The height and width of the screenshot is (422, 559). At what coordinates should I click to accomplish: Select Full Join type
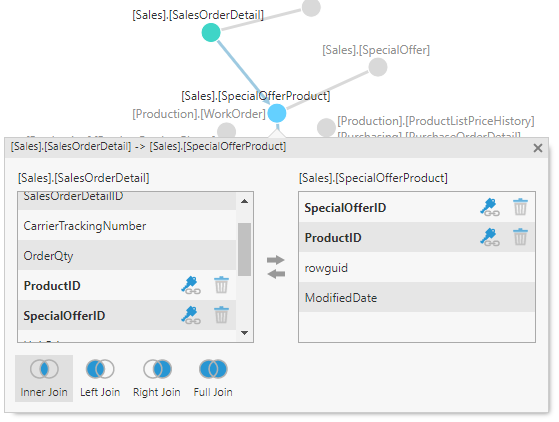213,378
